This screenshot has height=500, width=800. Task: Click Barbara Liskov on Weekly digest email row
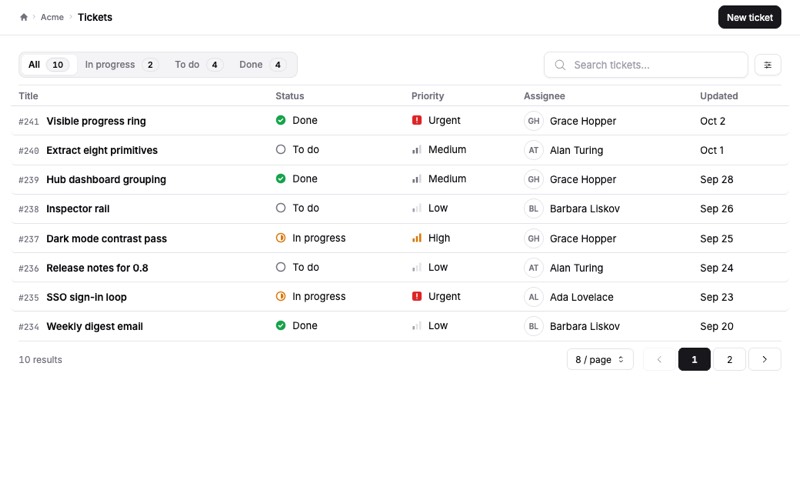(585, 326)
